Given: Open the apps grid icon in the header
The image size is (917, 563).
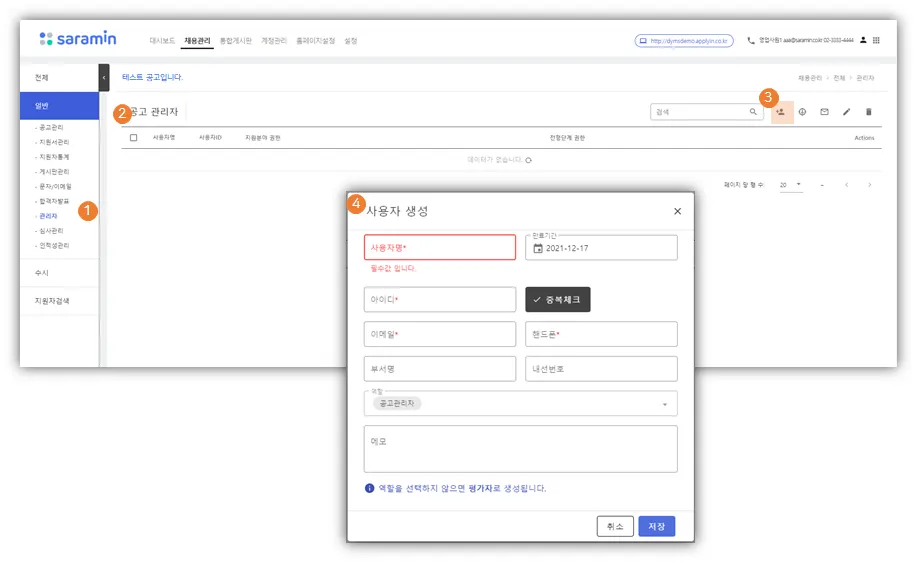Looking at the screenshot, I should [876, 40].
